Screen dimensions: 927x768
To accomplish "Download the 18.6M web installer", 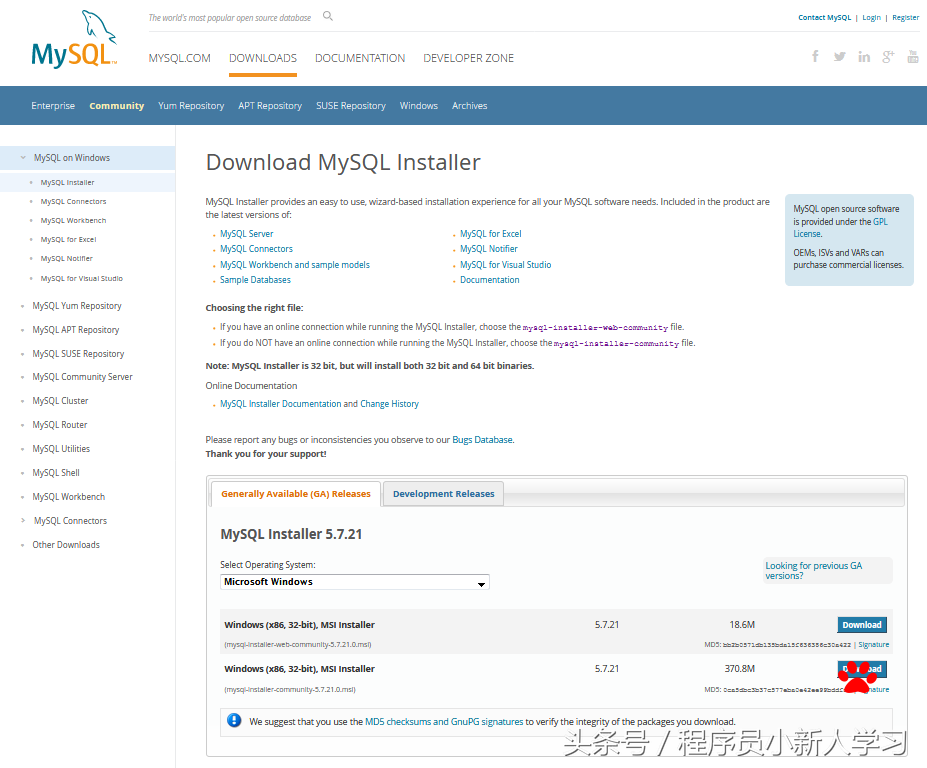I will [x=860, y=624].
